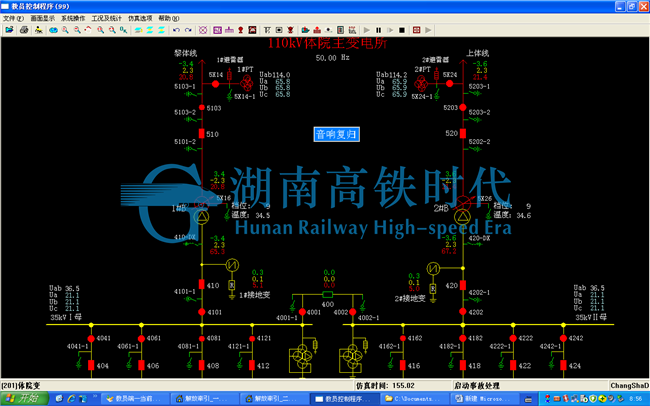Launch Internet Explorer from quick launch
Image resolution: width=650 pixels, height=406 pixels.
71,399
